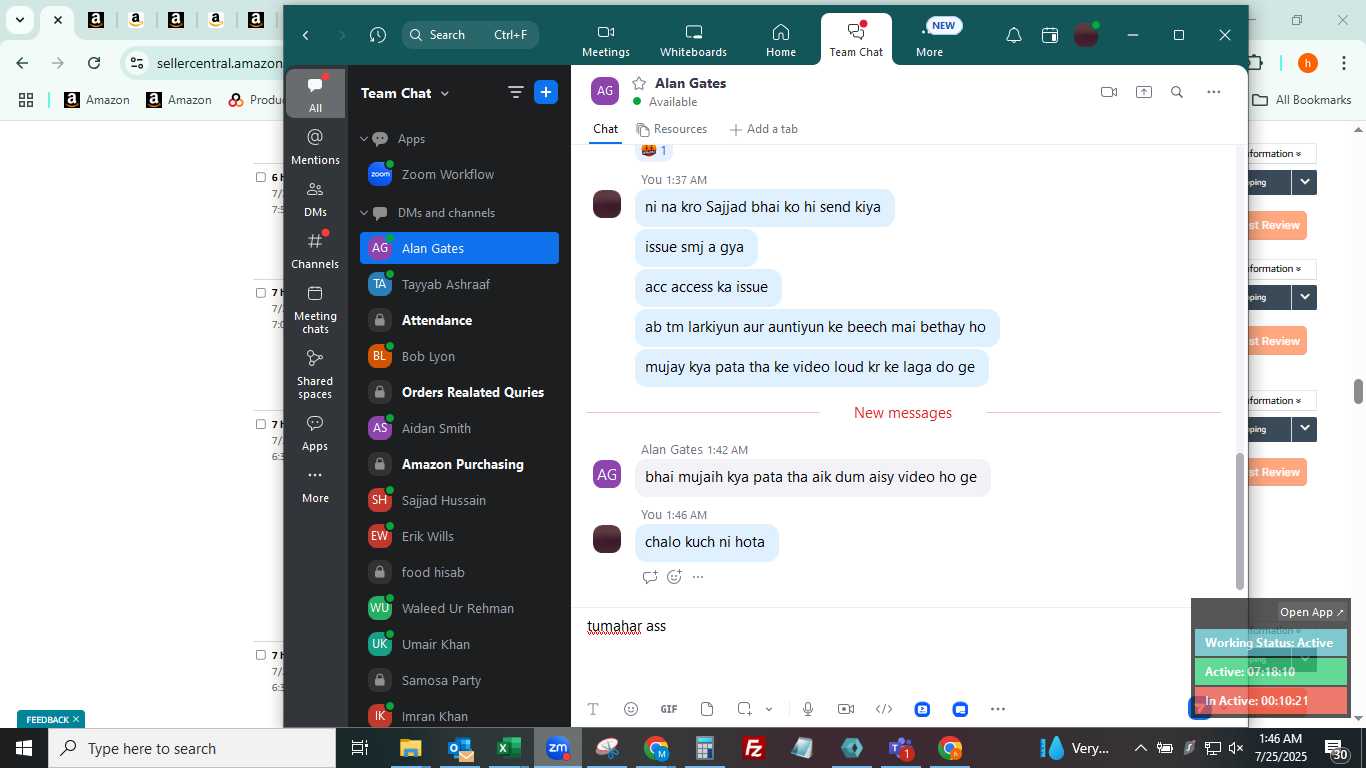Click the Zoom back navigation arrow
Image resolution: width=1366 pixels, height=768 pixels.
click(x=306, y=35)
